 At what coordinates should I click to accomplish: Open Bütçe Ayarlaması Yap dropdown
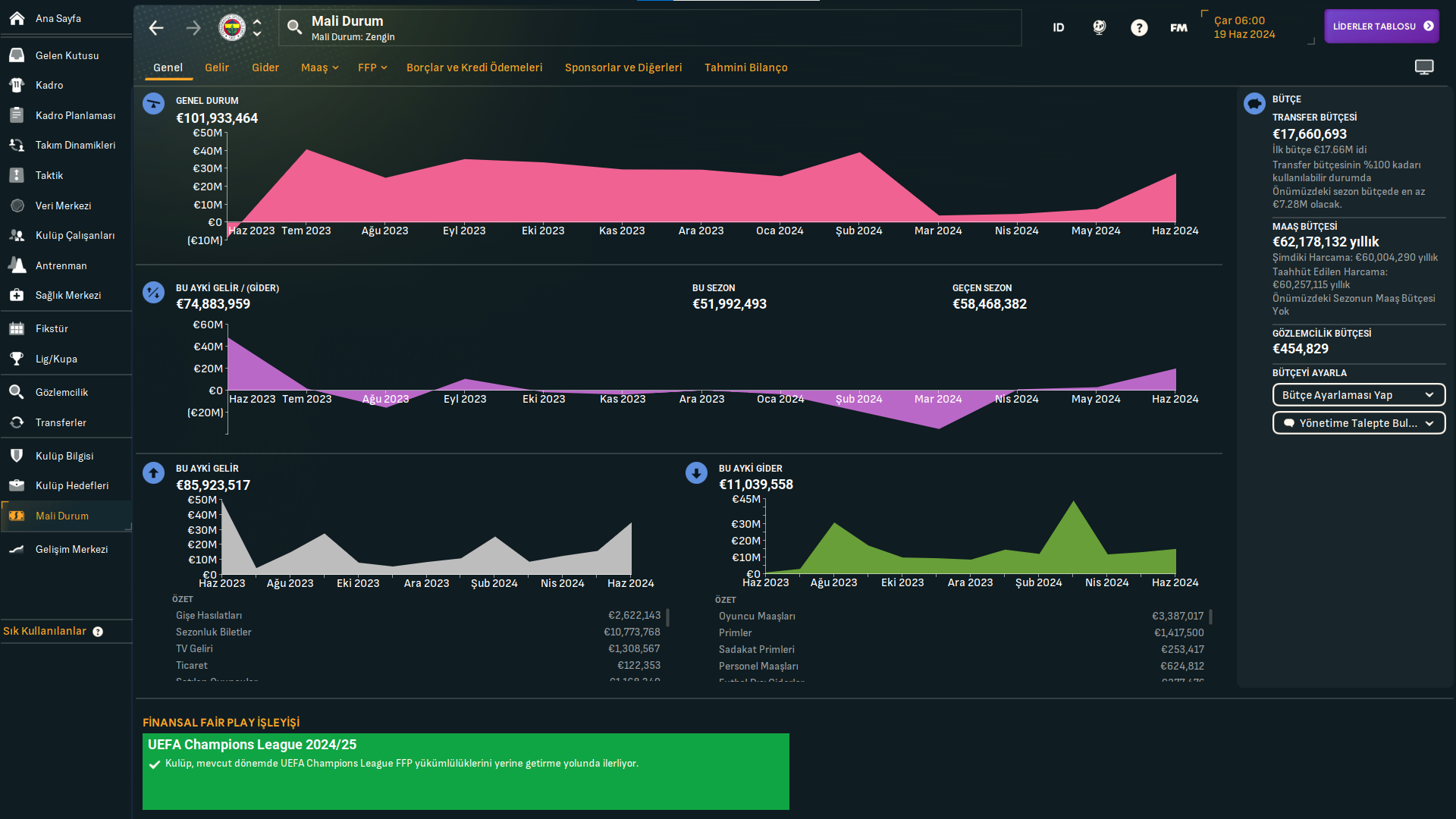point(1358,395)
